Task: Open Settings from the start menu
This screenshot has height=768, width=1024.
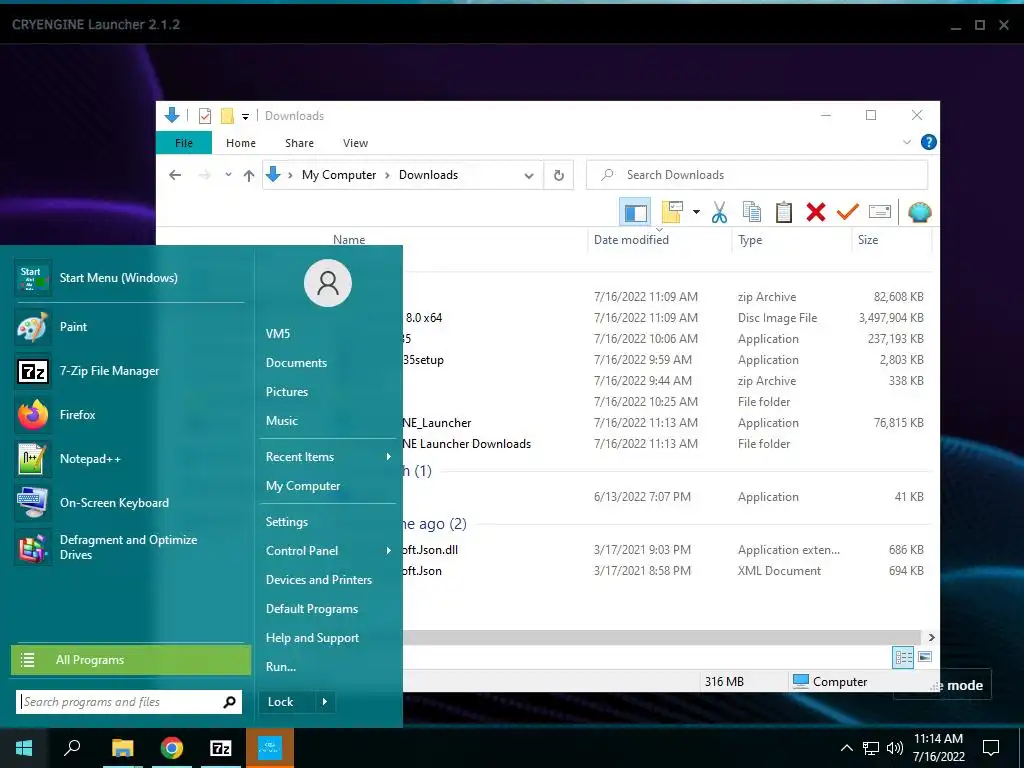Action: coord(287,522)
